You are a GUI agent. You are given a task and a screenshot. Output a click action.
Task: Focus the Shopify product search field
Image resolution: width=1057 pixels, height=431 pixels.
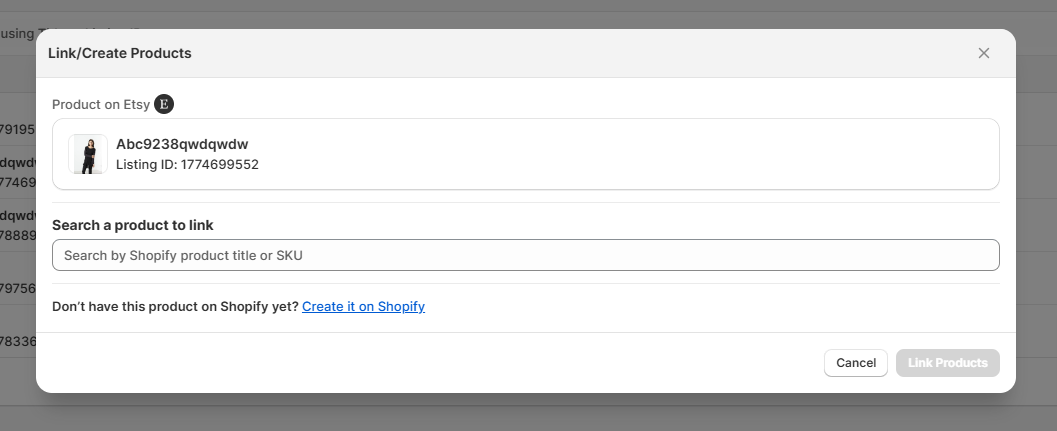(526, 255)
